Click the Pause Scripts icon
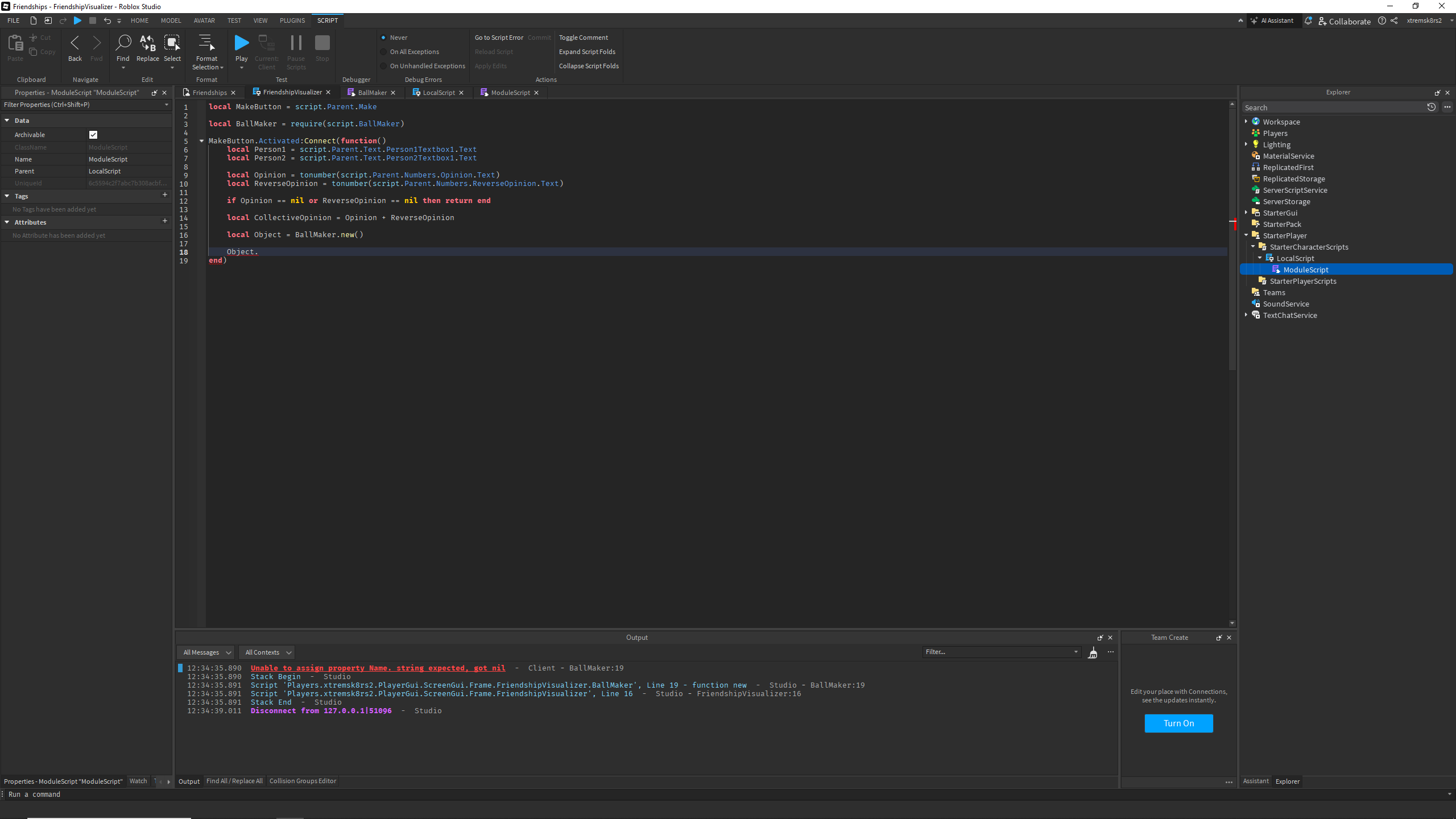This screenshot has width=1456, height=819. pyautogui.click(x=296, y=43)
